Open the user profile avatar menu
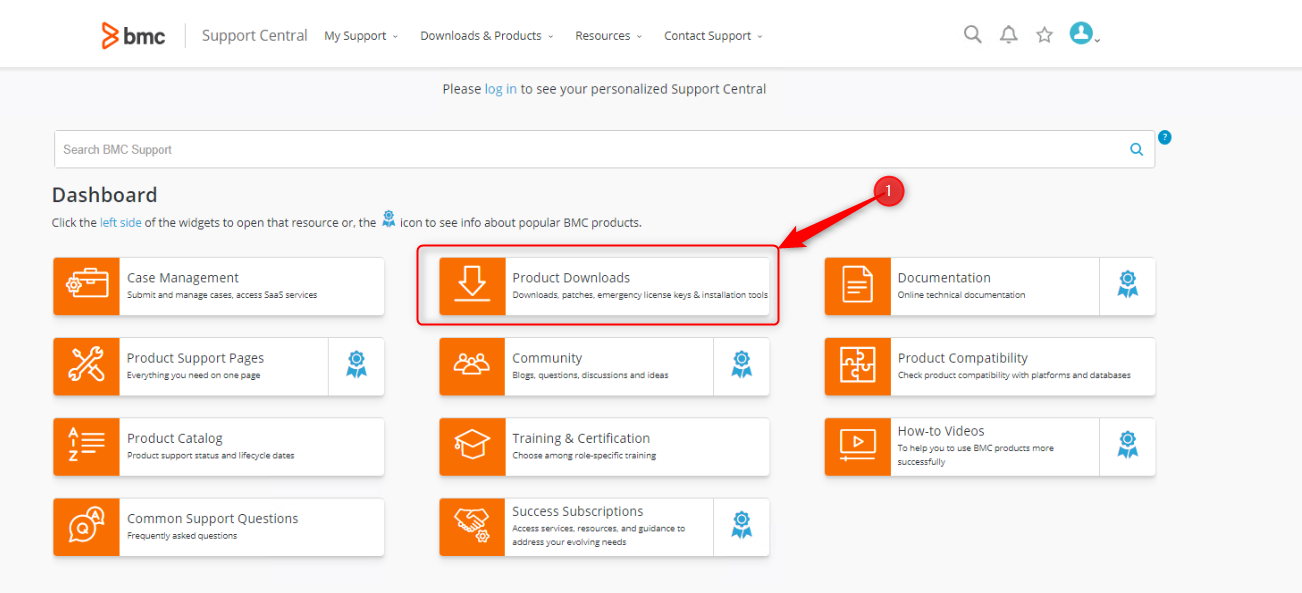The height and width of the screenshot is (593, 1302). (x=1082, y=34)
